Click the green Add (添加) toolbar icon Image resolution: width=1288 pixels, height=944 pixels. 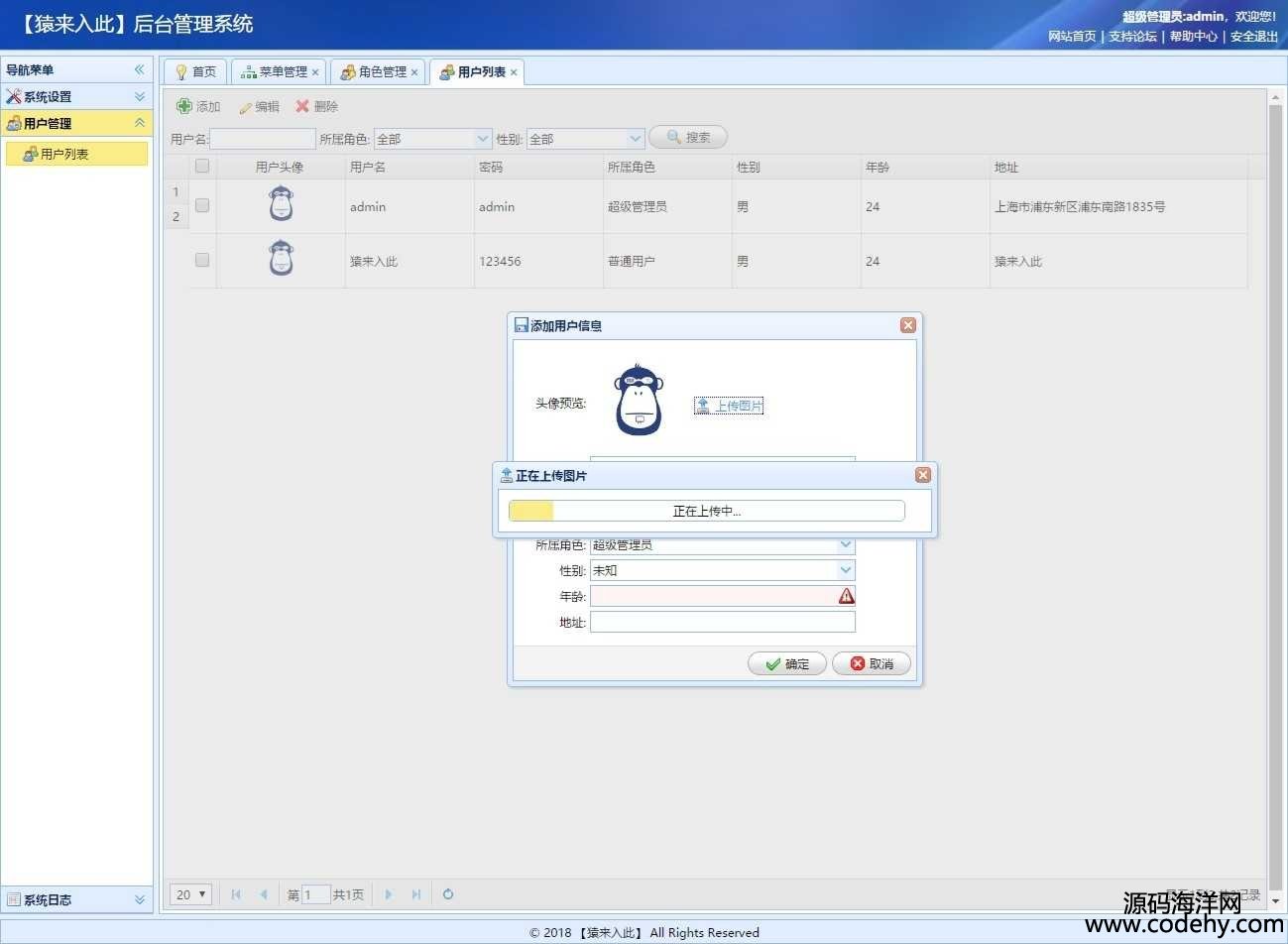click(184, 106)
